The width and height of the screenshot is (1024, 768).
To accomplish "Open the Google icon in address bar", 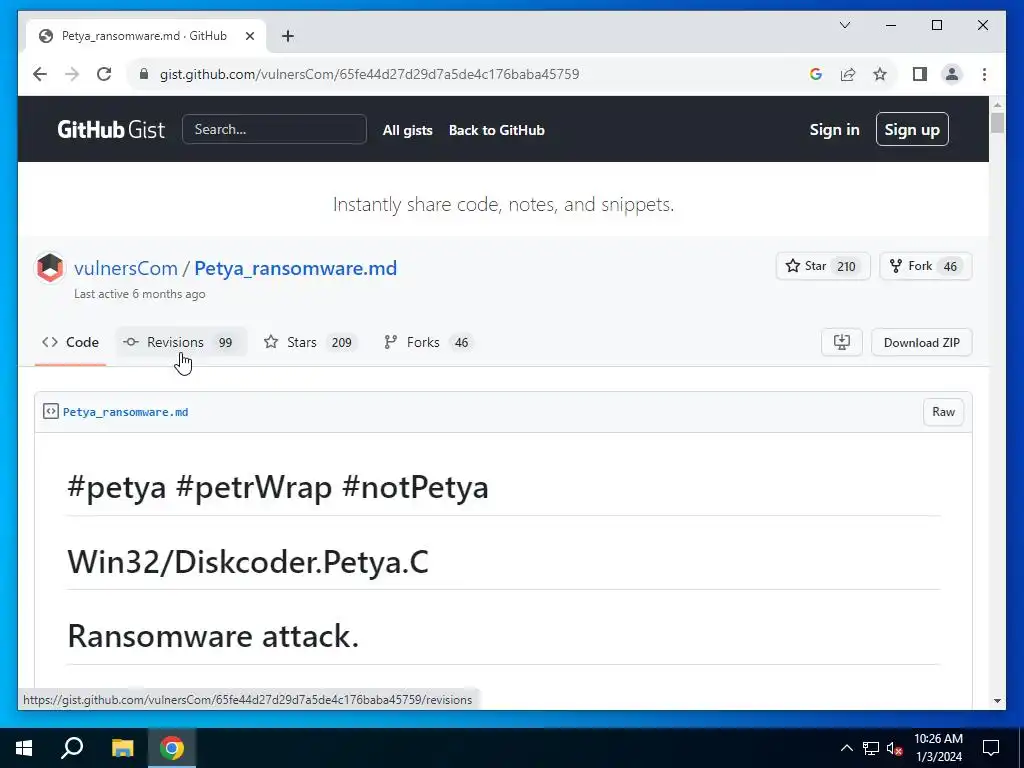I will [x=816, y=74].
